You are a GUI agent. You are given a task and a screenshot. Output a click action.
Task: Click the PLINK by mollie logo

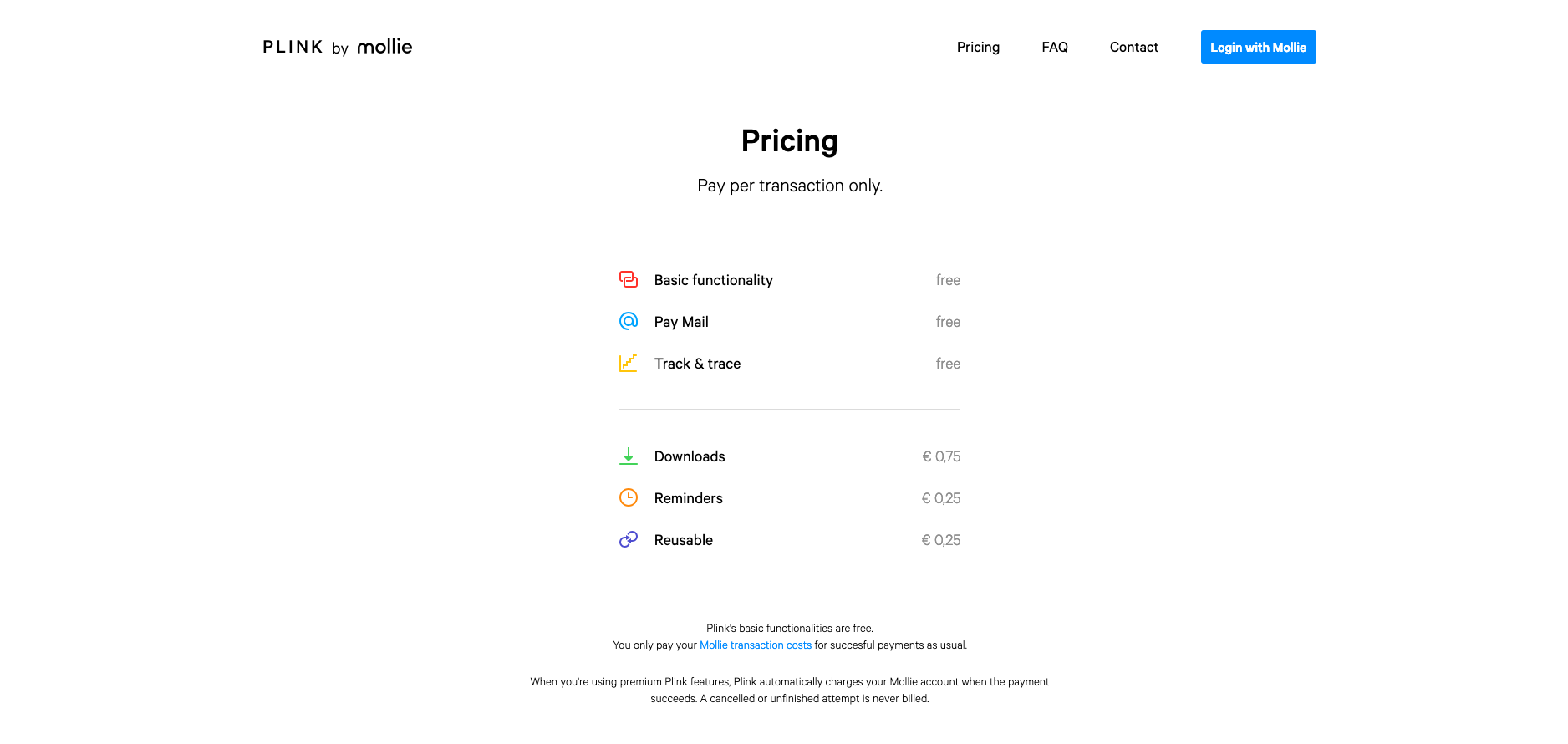tap(338, 47)
